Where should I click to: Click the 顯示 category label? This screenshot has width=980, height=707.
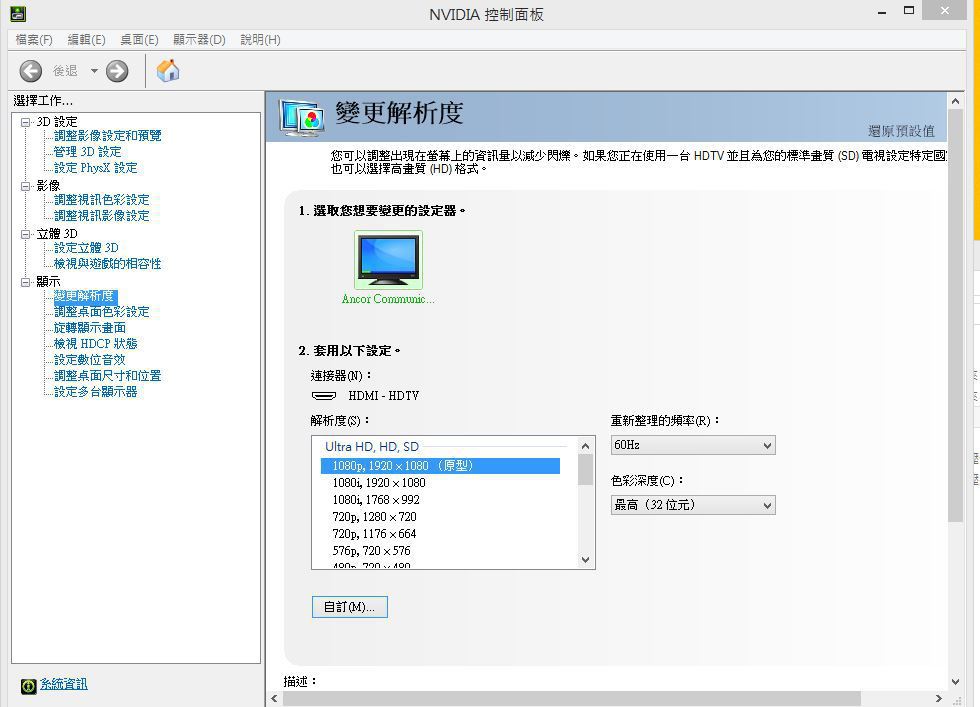pos(48,282)
